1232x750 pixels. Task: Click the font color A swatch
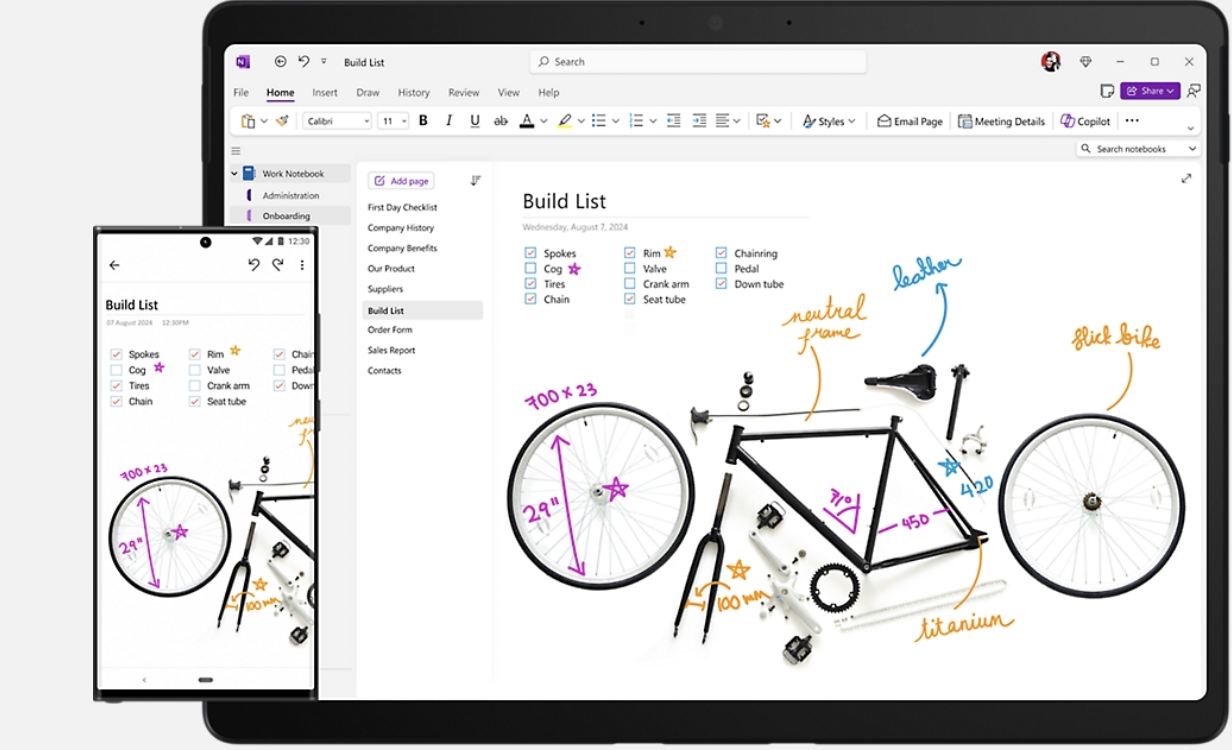[527, 121]
